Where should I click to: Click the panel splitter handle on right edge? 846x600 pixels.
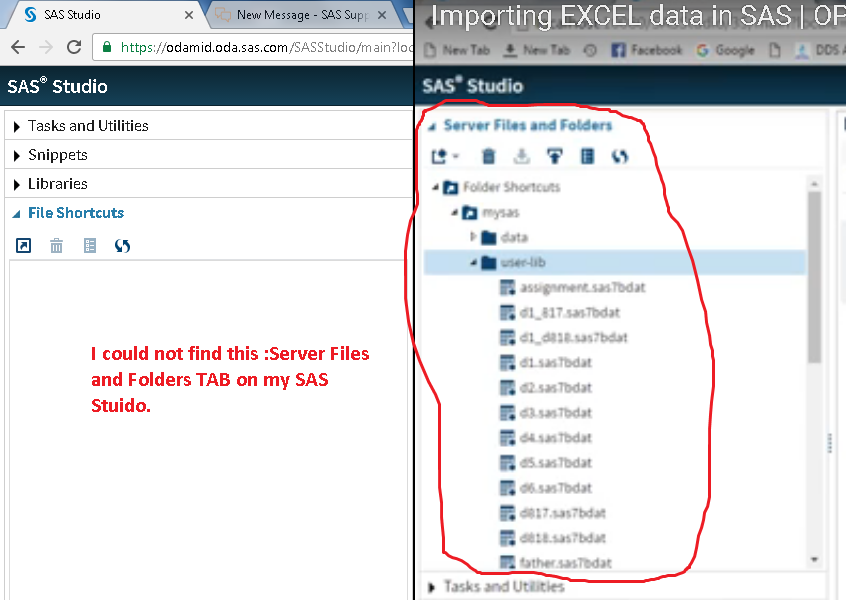pyautogui.click(x=830, y=444)
